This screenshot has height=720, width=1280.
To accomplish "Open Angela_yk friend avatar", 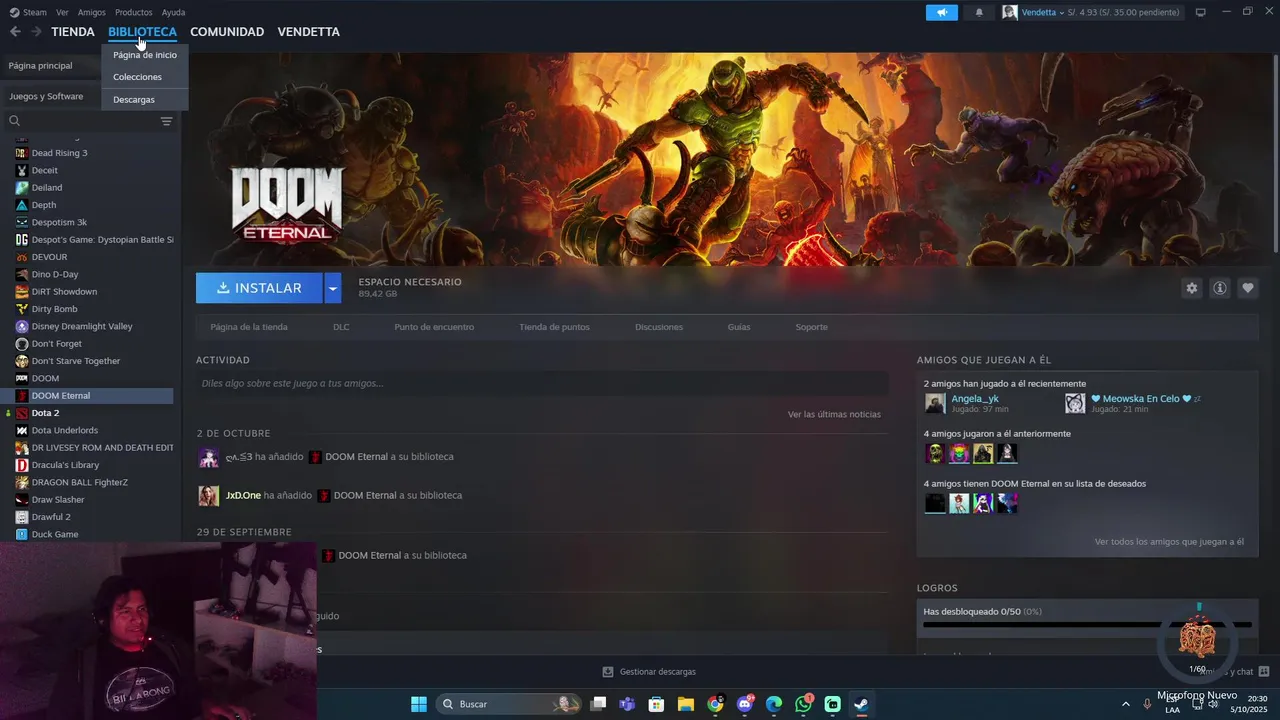I will click(935, 403).
